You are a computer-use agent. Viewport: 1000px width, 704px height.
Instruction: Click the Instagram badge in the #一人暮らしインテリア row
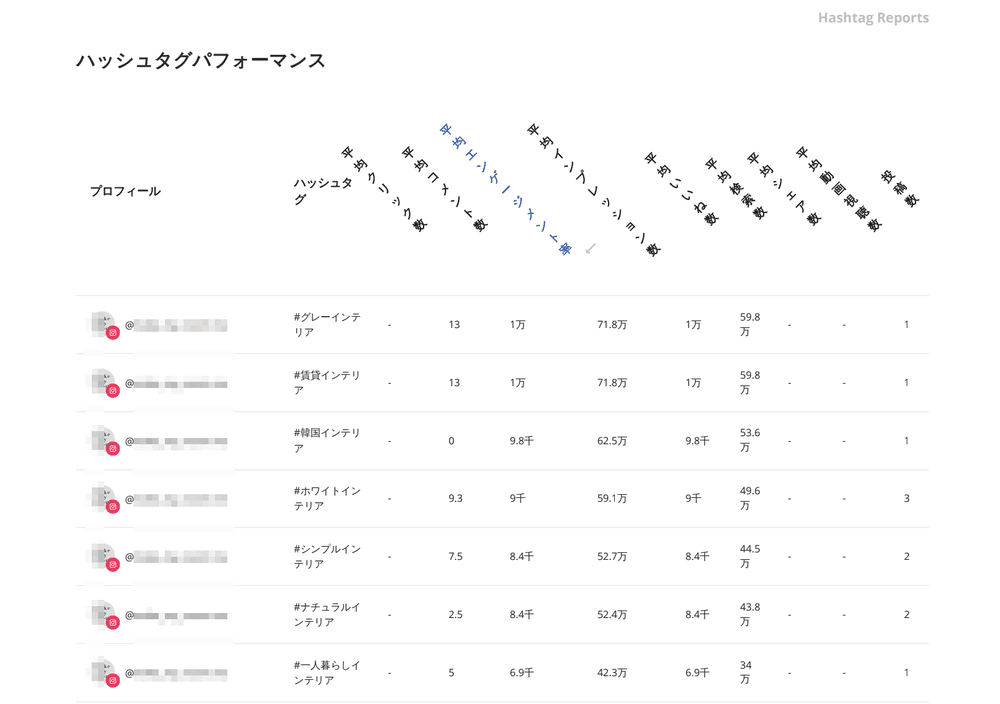click(113, 681)
